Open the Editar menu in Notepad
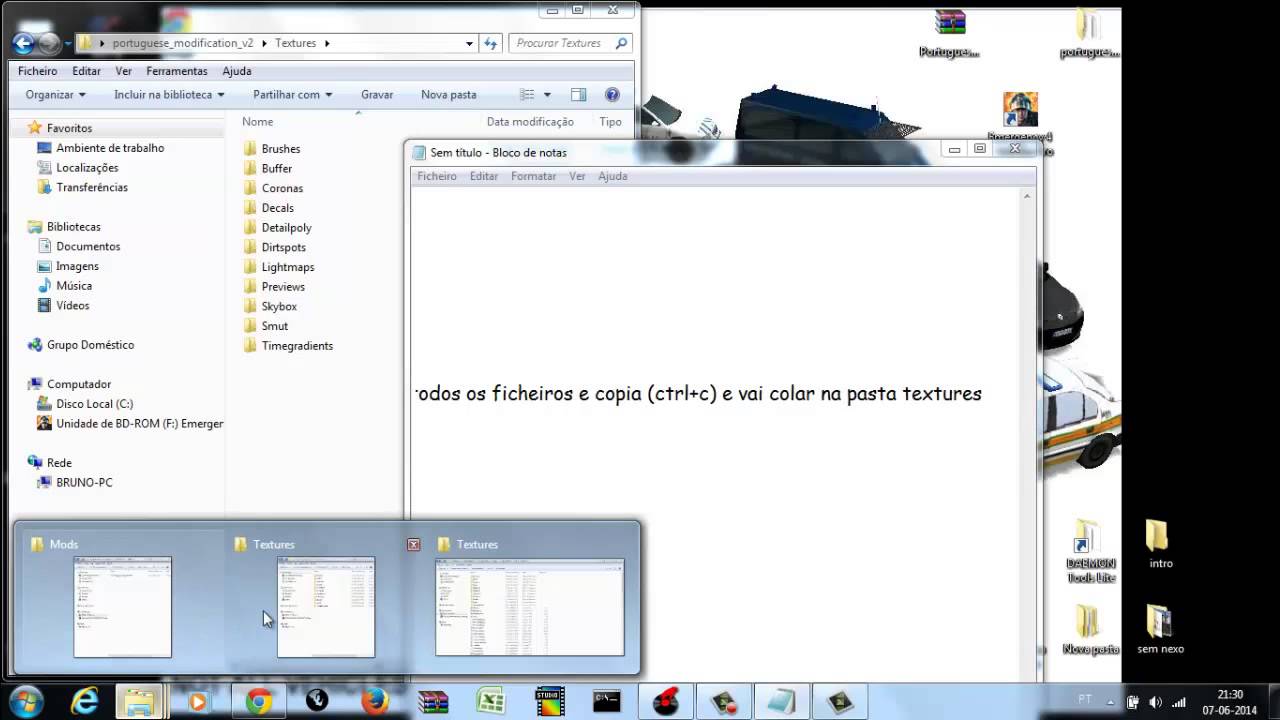Viewport: 1280px width, 720px height. [x=484, y=176]
